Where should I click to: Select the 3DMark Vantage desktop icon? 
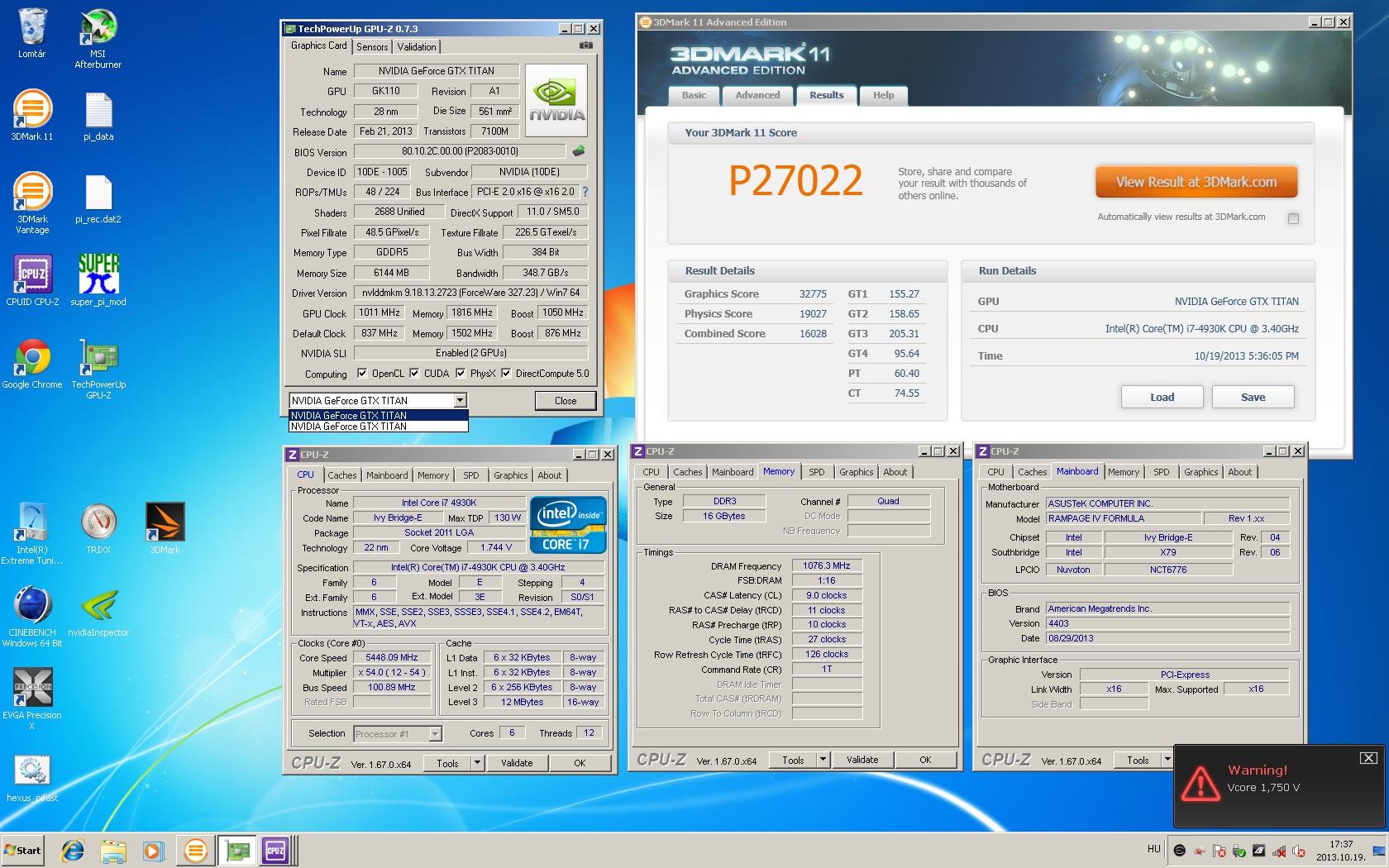(x=32, y=203)
